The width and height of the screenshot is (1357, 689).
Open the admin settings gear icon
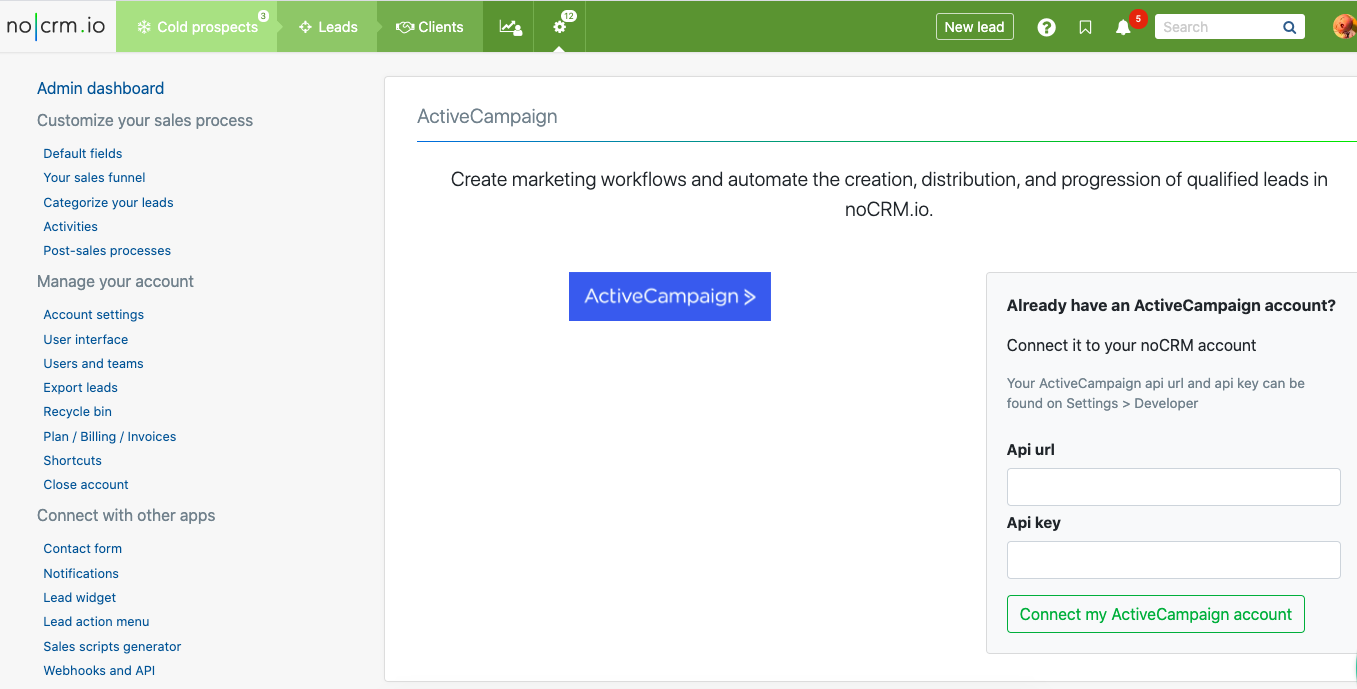point(560,27)
